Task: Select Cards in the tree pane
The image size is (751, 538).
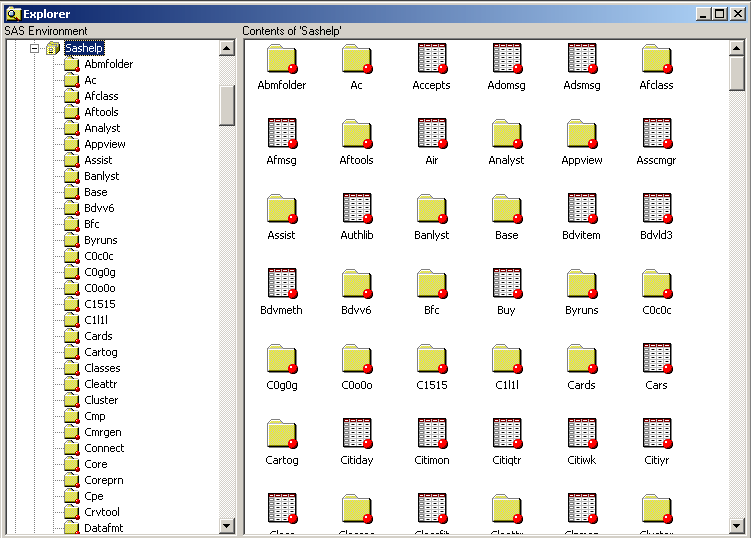Action: pyautogui.click(x=98, y=336)
